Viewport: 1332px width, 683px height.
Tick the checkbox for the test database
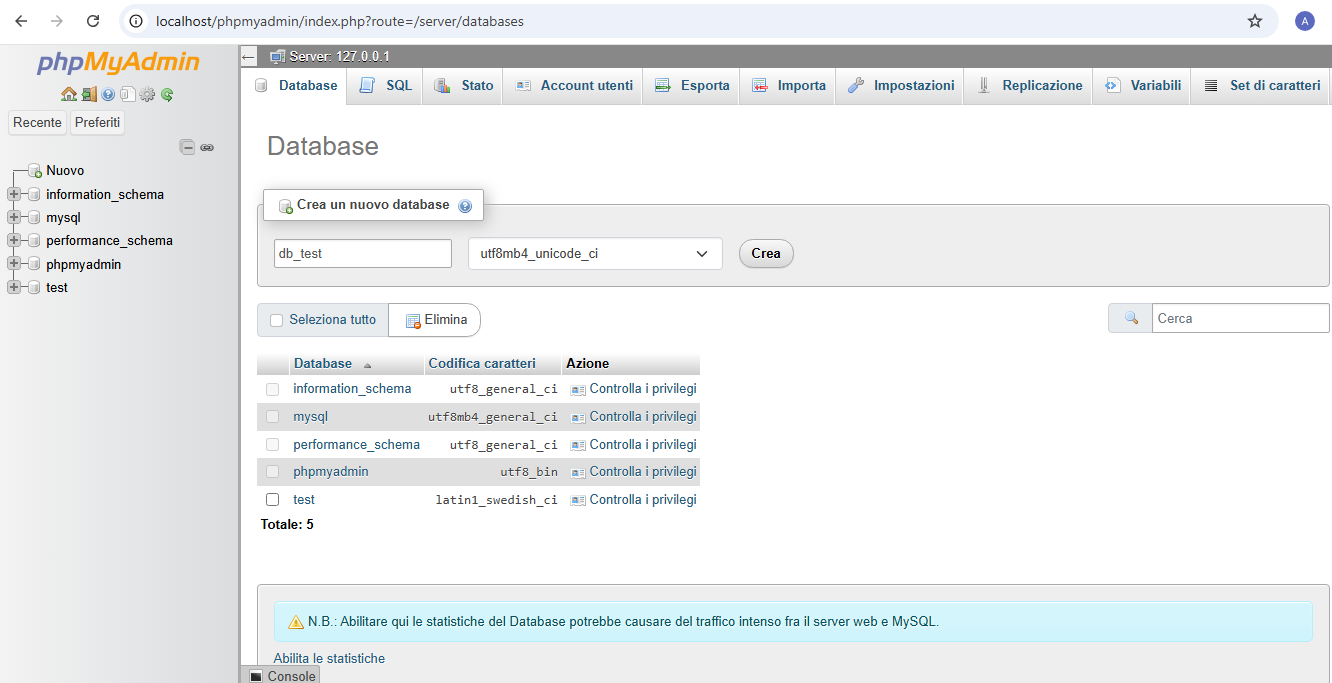[272, 499]
